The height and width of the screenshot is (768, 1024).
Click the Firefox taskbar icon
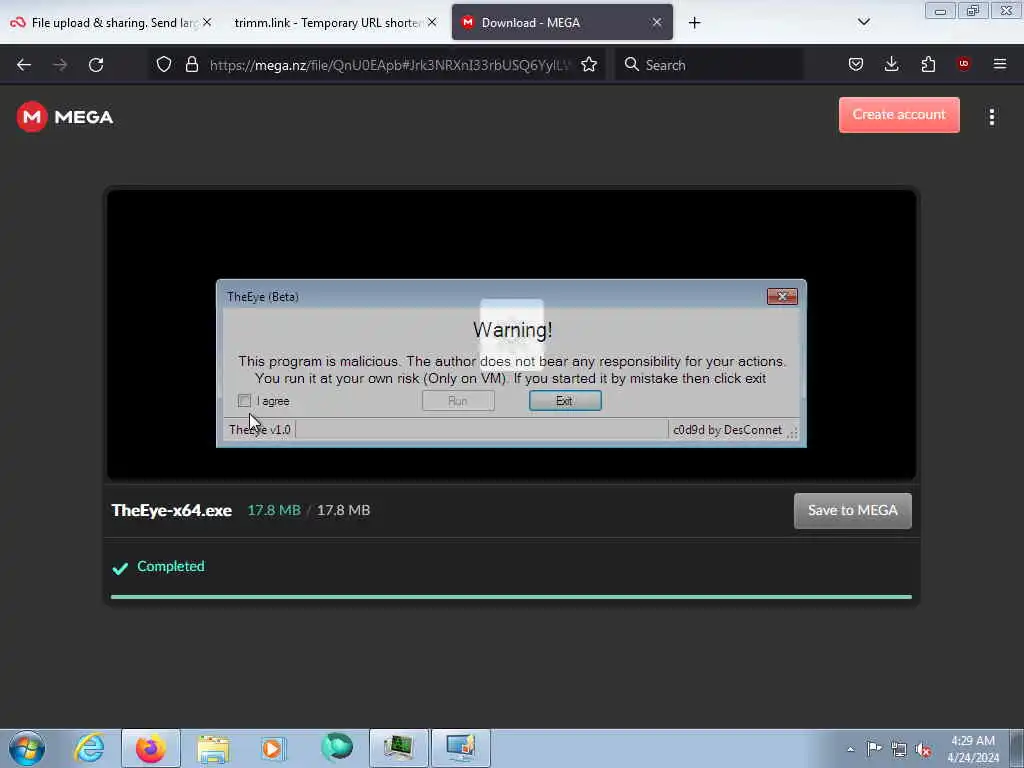[151, 748]
